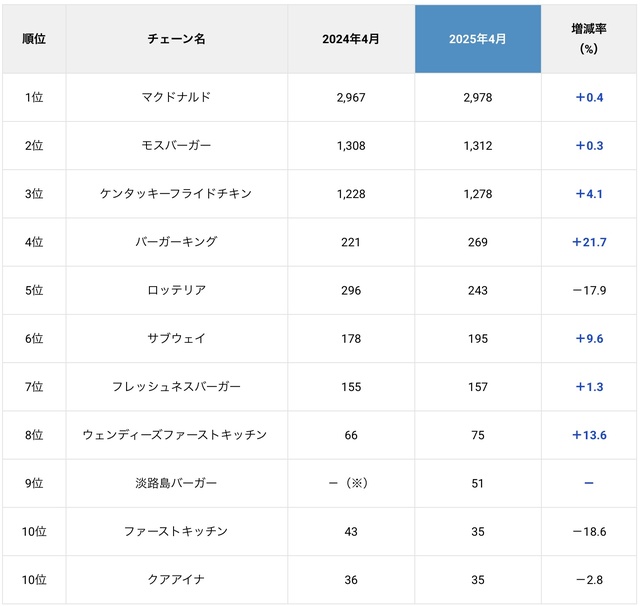Select the value 36 for クアアイナ
640x606 pixels.
point(351,580)
